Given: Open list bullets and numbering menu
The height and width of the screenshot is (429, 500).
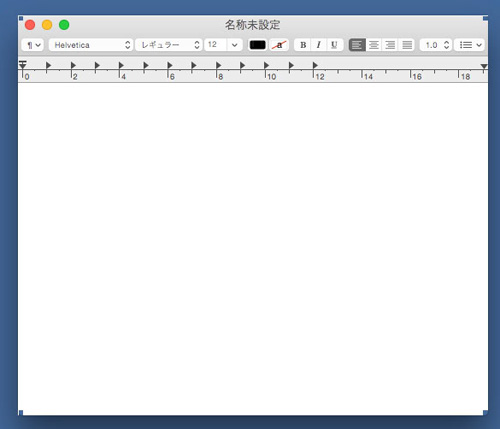Looking at the screenshot, I should (469, 45).
